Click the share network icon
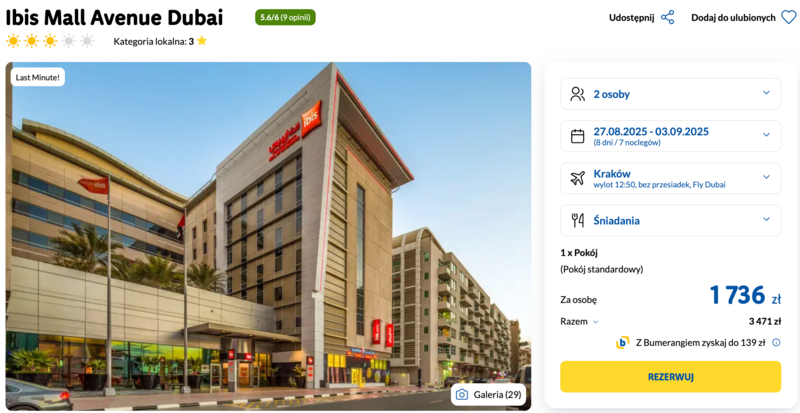This screenshot has height=413, width=800. tap(667, 17)
